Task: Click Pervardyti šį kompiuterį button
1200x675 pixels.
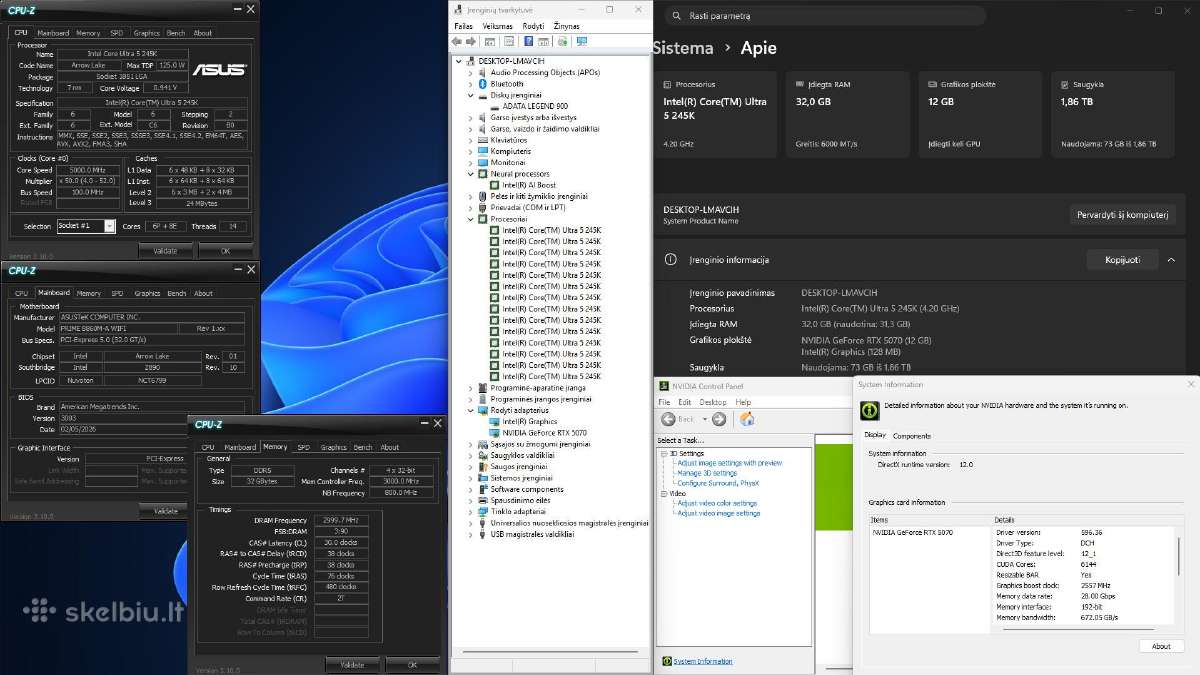Action: pos(1122,215)
